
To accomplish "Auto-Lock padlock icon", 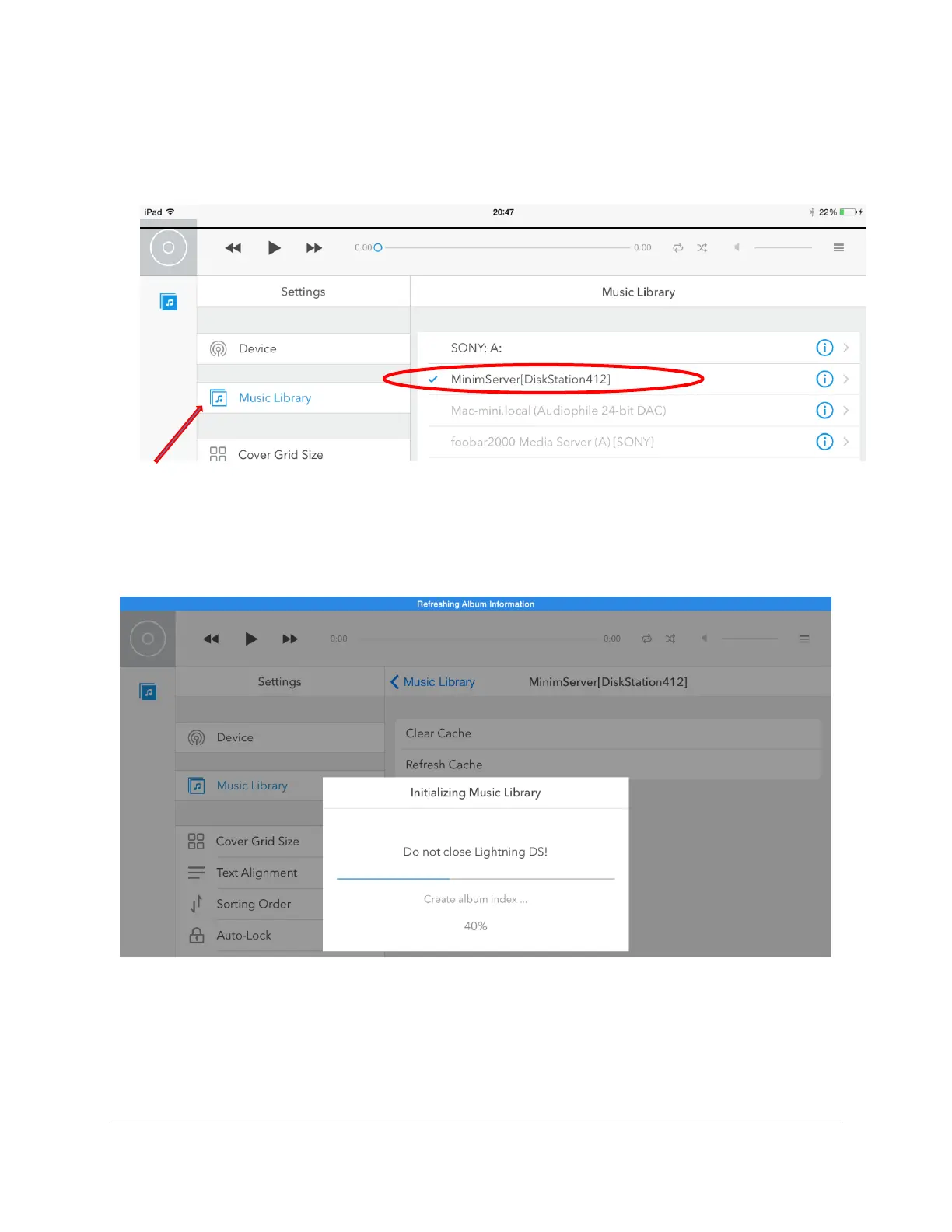I will 197,935.
